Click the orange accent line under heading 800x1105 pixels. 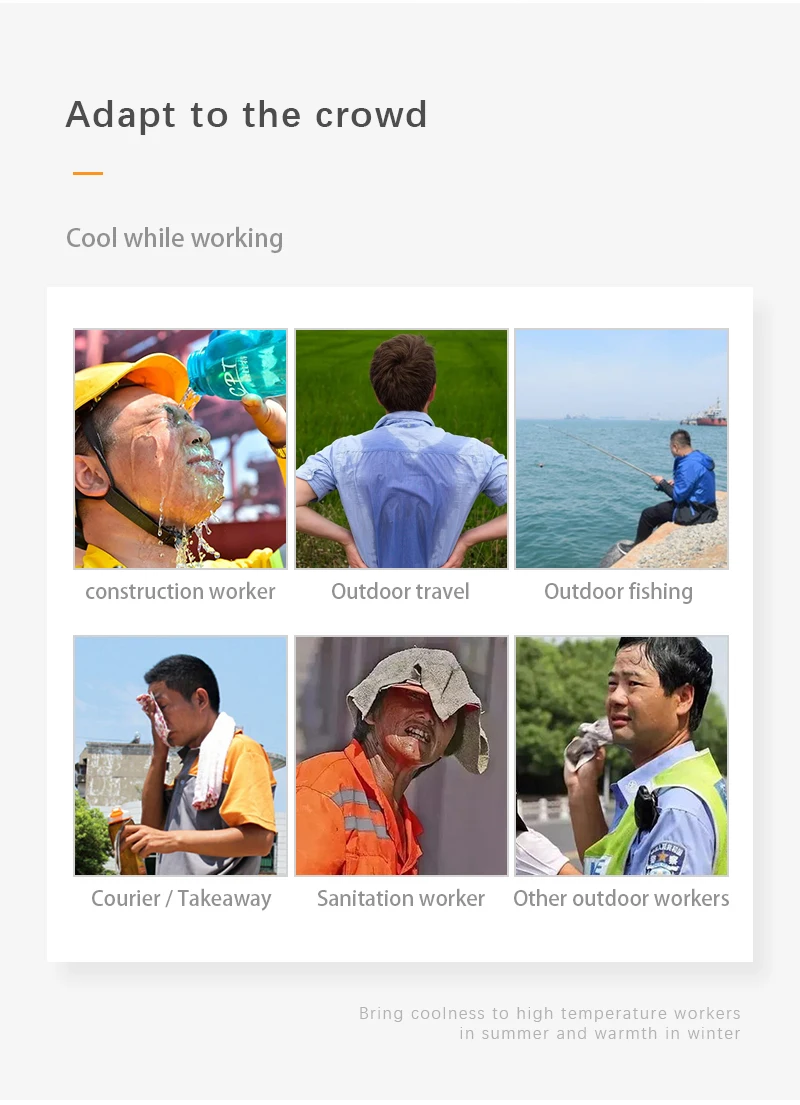click(88, 173)
